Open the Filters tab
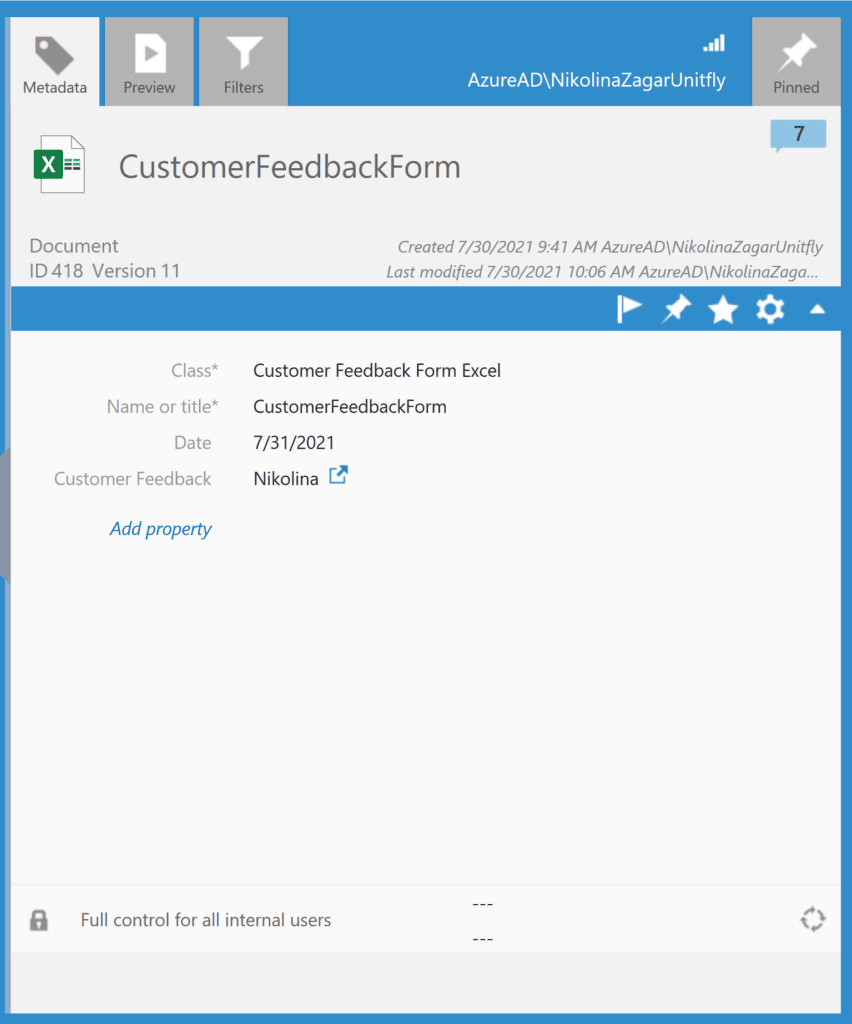Viewport: 852px width, 1024px height. (244, 61)
